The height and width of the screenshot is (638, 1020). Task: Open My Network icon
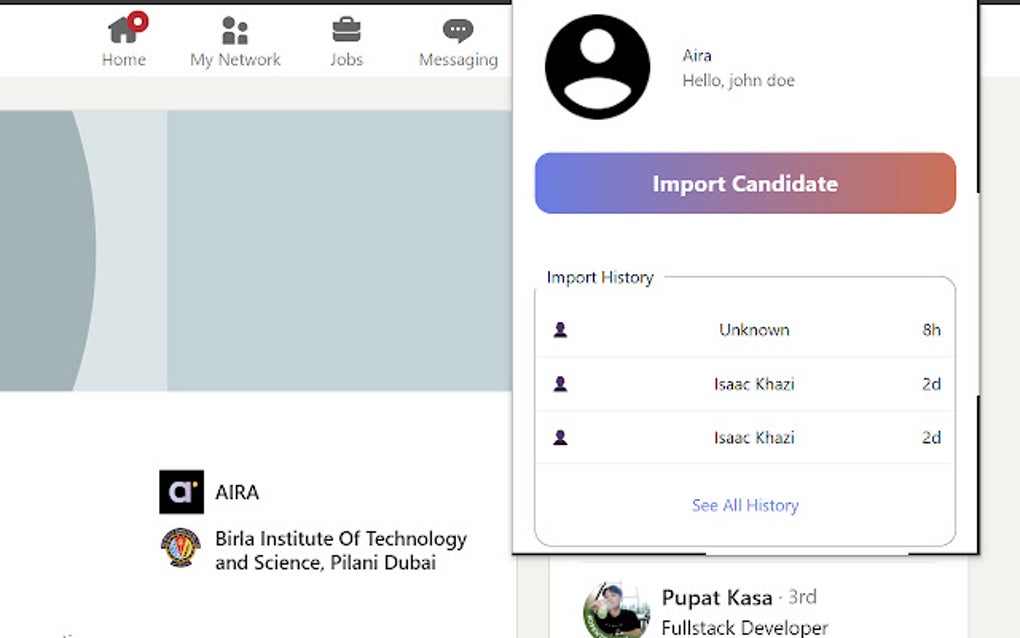(x=235, y=32)
